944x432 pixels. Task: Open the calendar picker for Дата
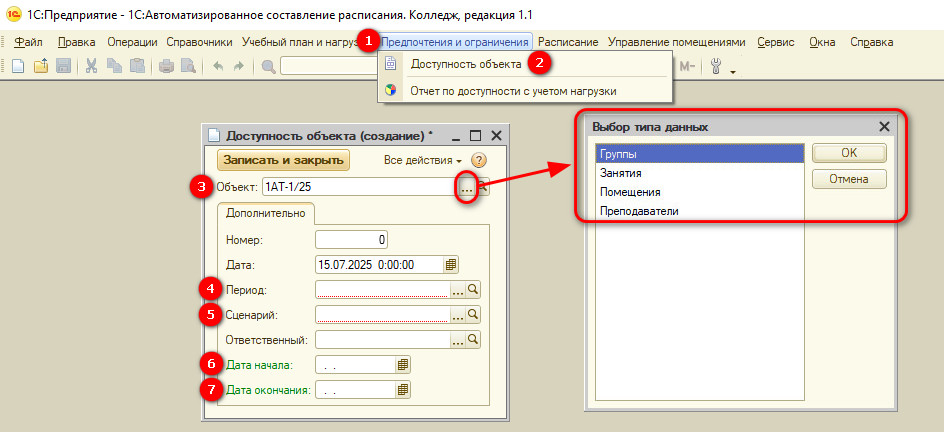[x=450, y=264]
